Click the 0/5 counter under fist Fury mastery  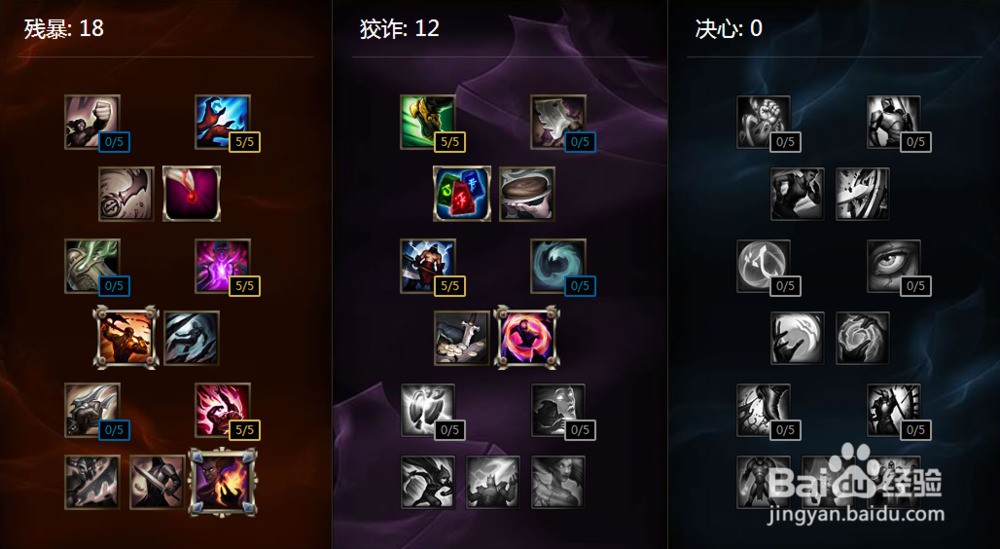click(114, 142)
